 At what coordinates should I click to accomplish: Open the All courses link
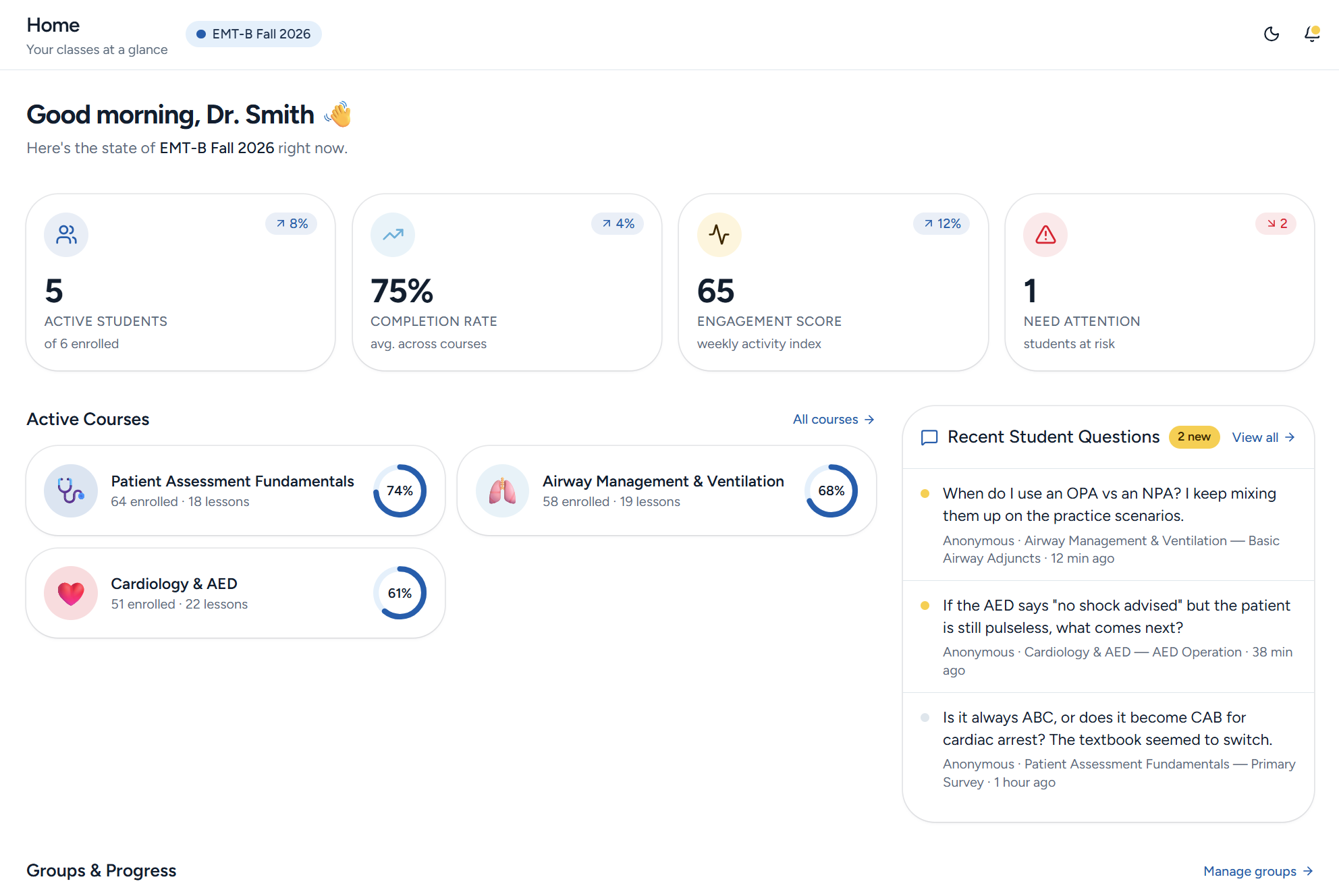pos(834,419)
